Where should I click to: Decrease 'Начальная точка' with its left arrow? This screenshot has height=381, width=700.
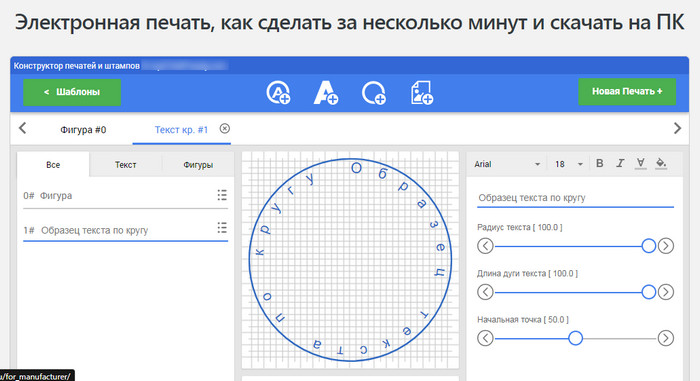[485, 338]
